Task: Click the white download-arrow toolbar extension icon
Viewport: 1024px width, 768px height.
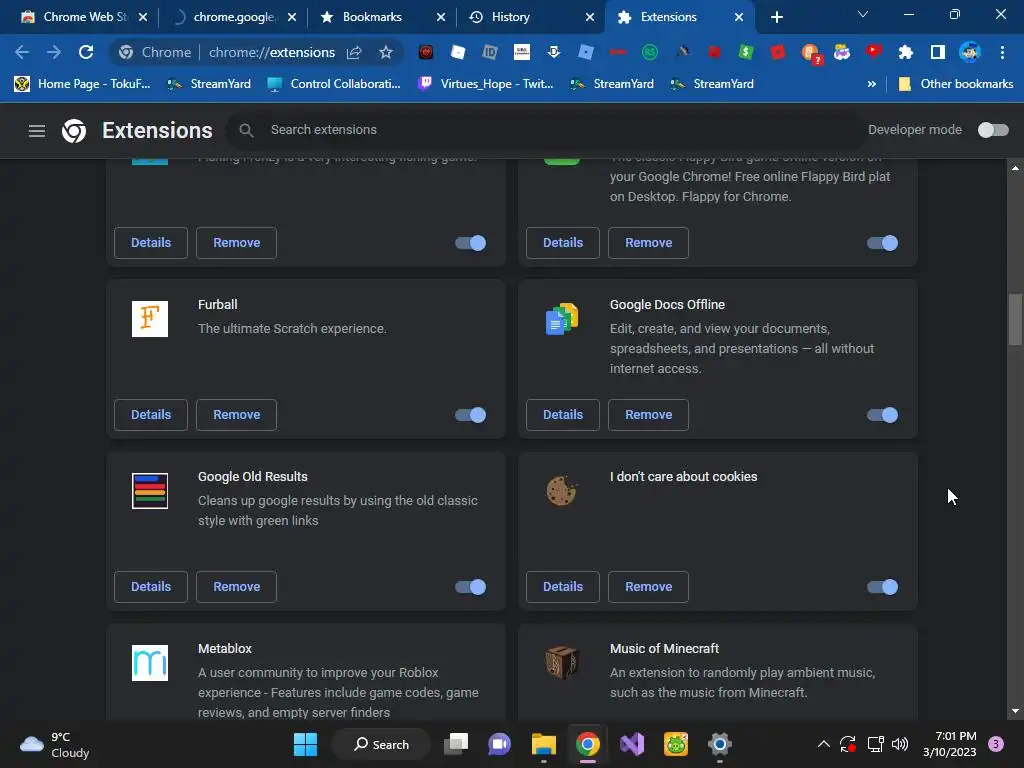Action: point(554,52)
